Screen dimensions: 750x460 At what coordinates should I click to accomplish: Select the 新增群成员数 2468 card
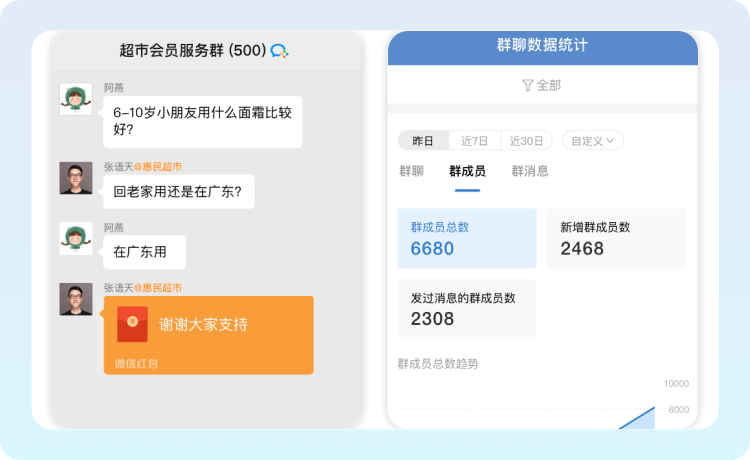[x=616, y=238]
